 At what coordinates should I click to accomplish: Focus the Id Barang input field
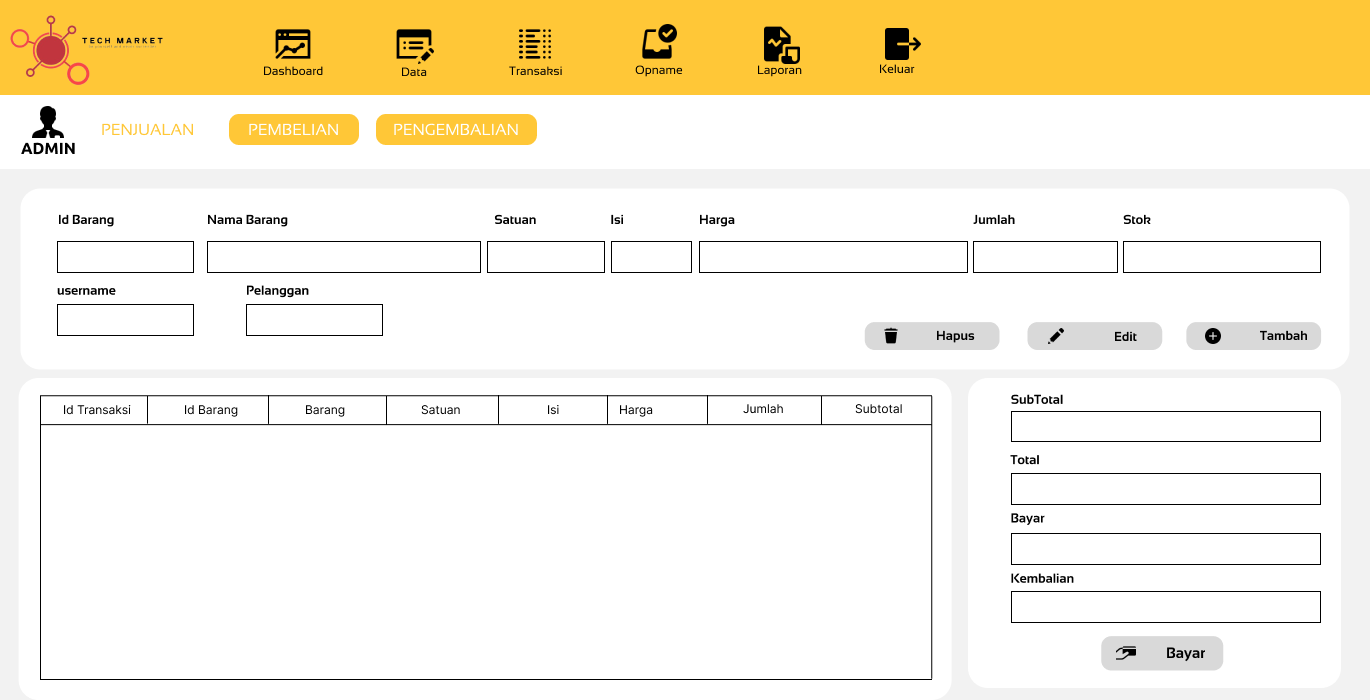tap(125, 257)
